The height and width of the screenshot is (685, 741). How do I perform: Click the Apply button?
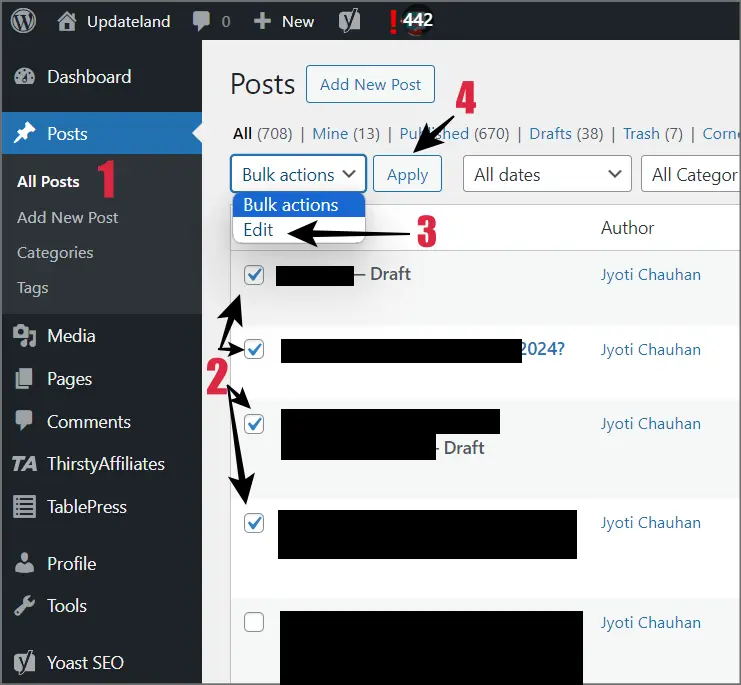(407, 174)
